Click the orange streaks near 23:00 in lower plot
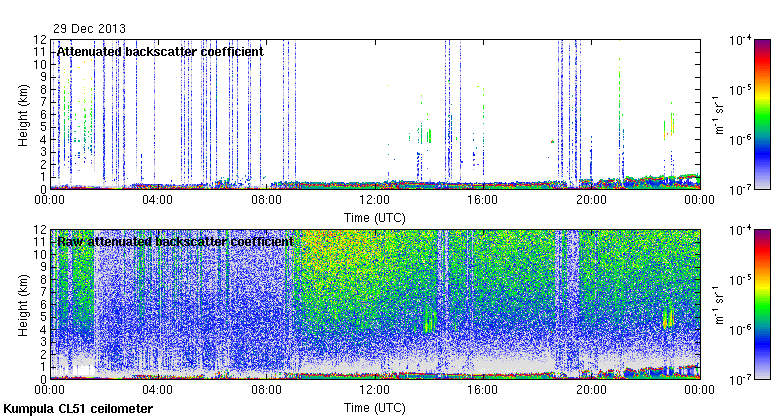 tap(669, 318)
